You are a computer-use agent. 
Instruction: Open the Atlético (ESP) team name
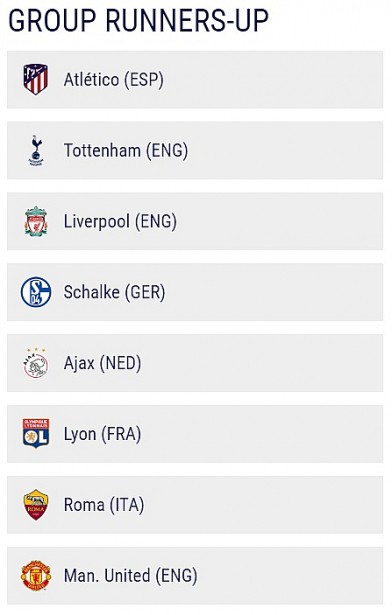click(x=114, y=80)
